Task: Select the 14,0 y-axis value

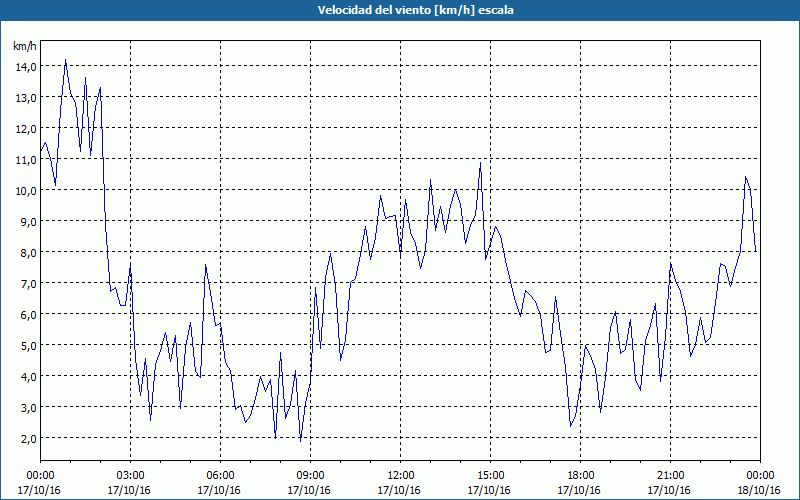Action: click(x=26, y=66)
